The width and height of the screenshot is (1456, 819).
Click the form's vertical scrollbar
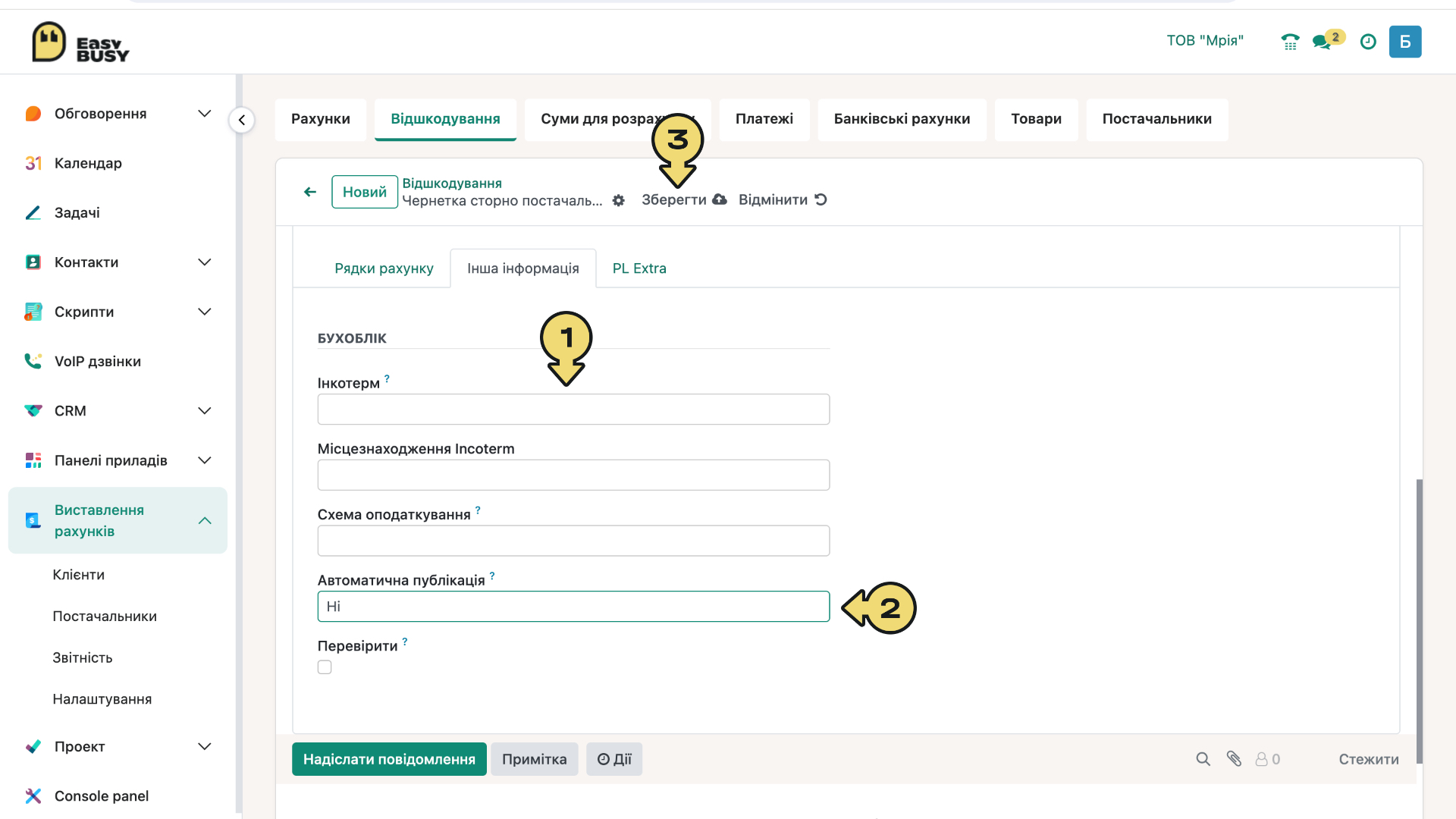[x=1419, y=621]
